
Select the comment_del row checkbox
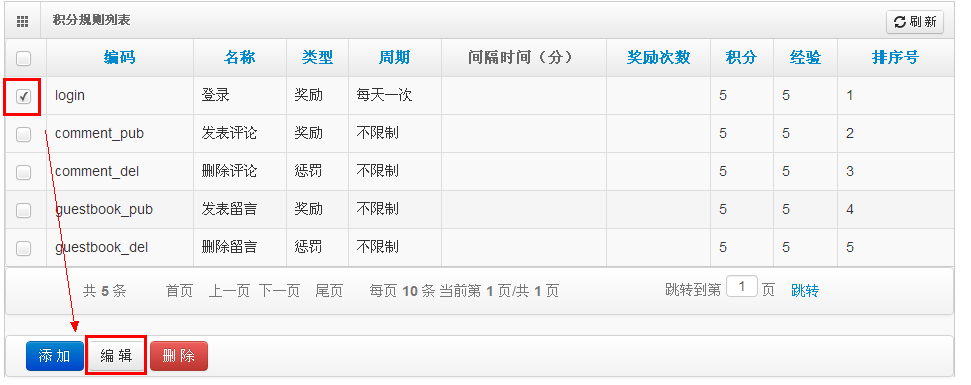click(24, 172)
